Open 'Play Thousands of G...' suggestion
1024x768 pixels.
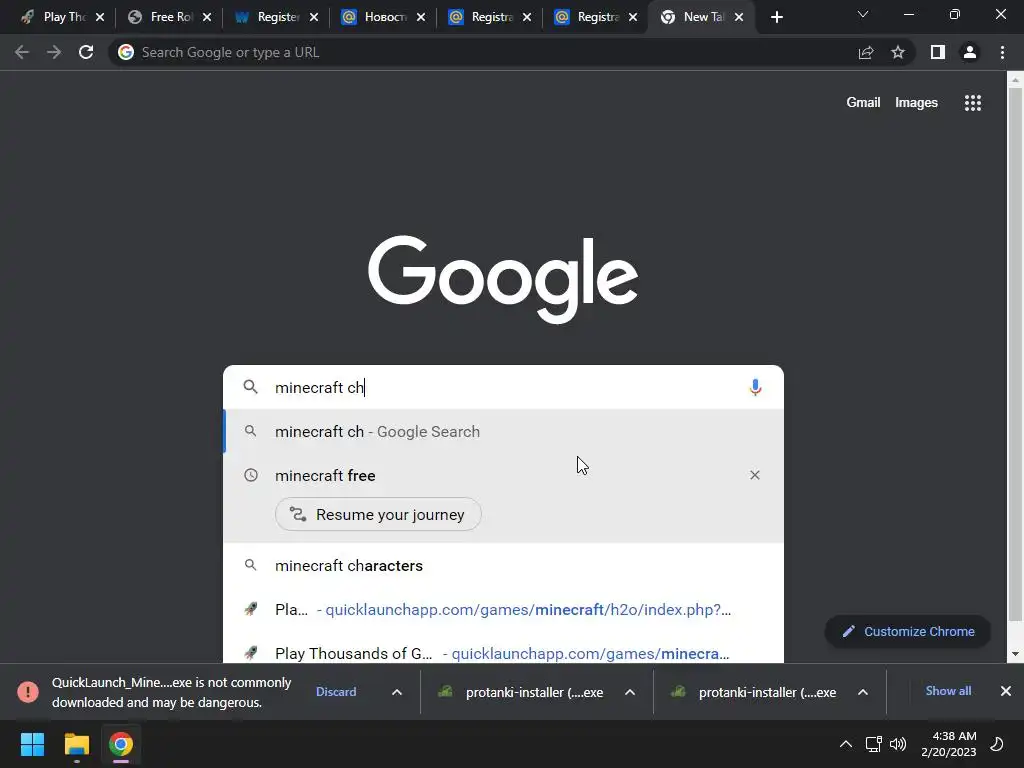pyautogui.click(x=503, y=653)
